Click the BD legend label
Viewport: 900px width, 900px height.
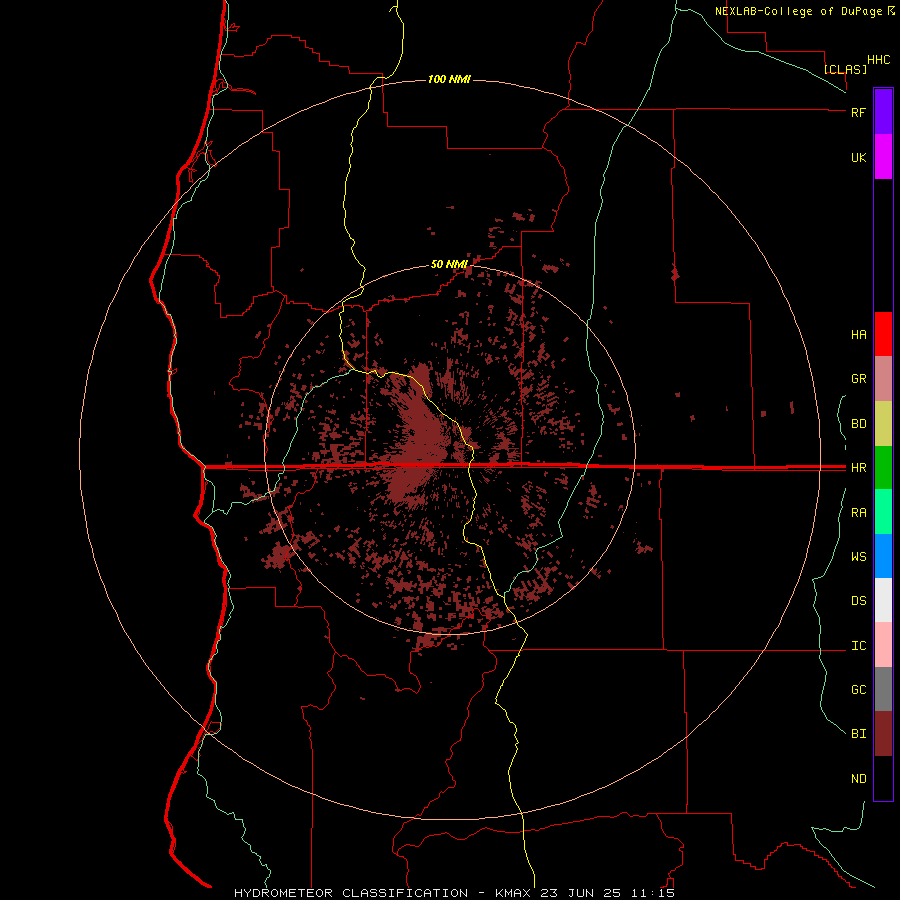pyautogui.click(x=858, y=424)
